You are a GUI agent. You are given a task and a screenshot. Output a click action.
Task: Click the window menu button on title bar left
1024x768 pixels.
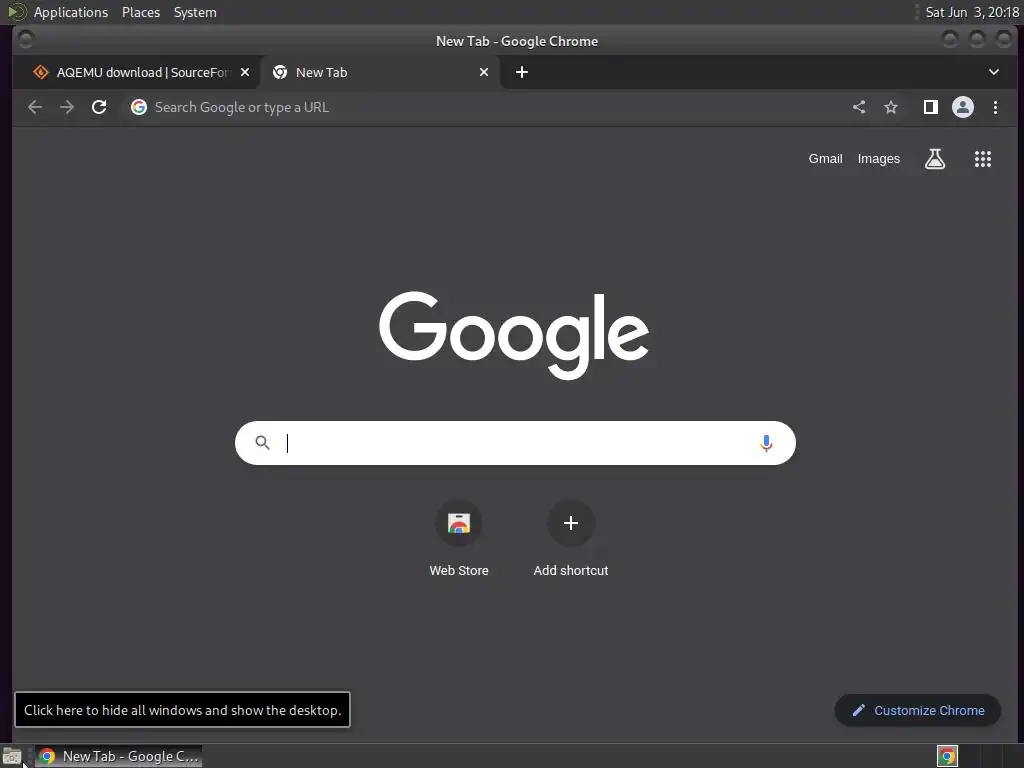(x=25, y=40)
